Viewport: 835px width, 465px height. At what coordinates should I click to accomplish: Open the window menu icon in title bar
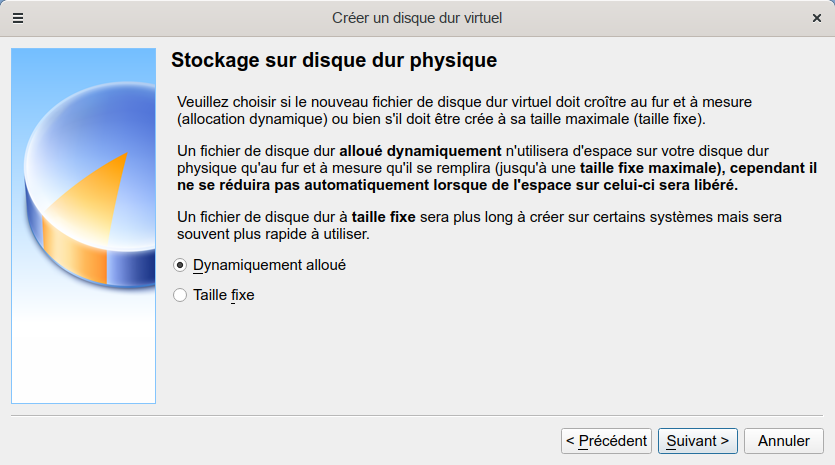point(18,18)
